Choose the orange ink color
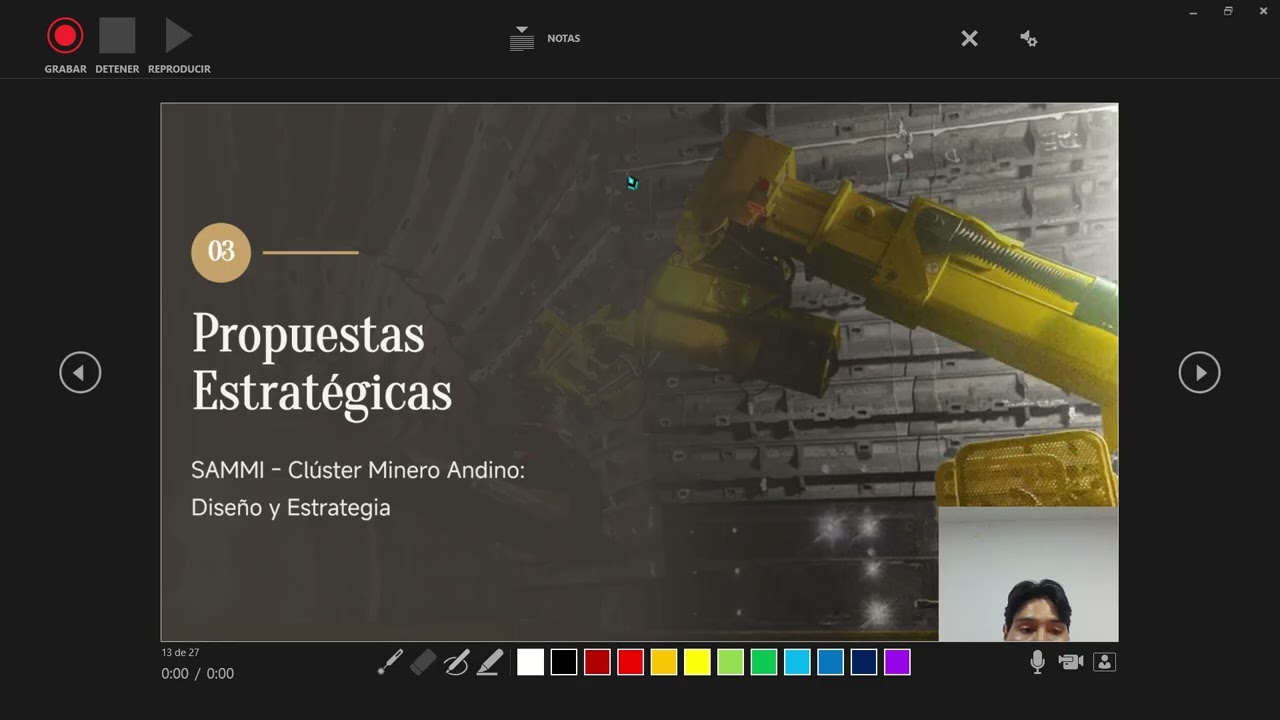Screen dimensions: 1280x720 point(664,662)
